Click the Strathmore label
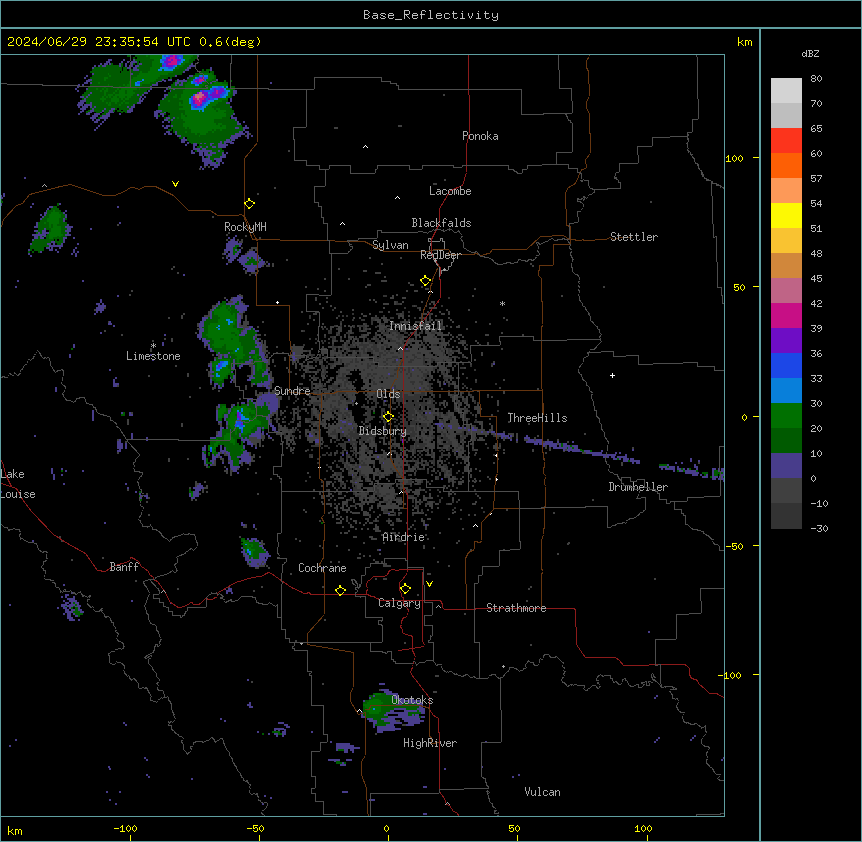Image resolution: width=862 pixels, height=842 pixels. point(516,608)
